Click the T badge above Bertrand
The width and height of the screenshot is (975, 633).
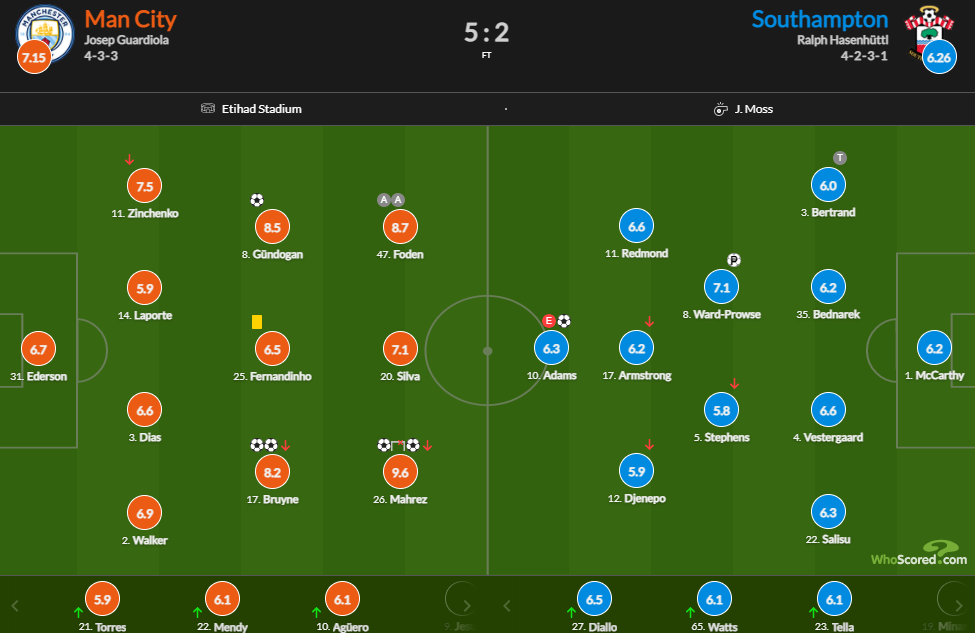click(x=840, y=158)
